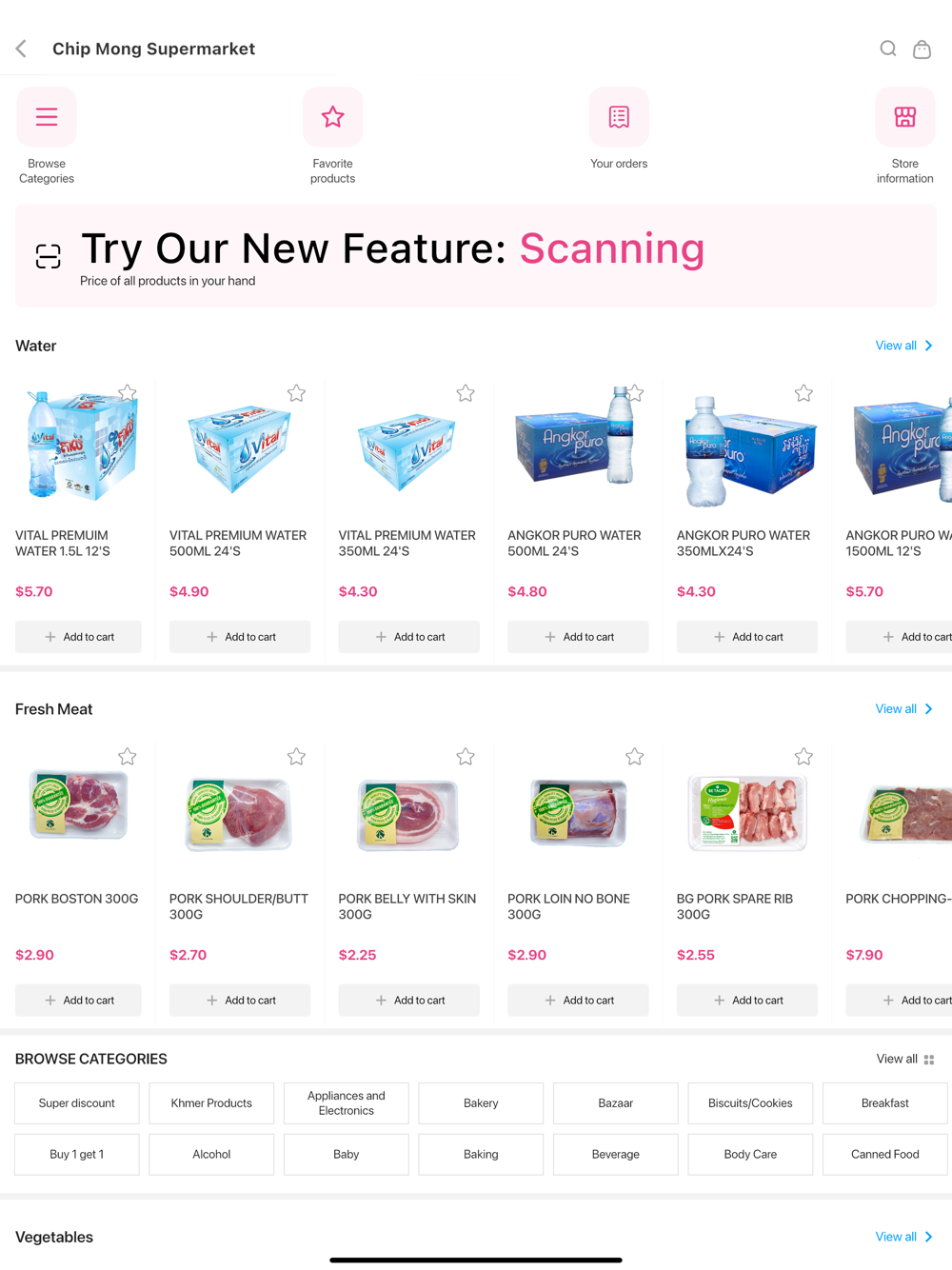Viewport: 952px width, 1270px height.
Task: Favorite the Pork Belly With Skin star
Action: pyautogui.click(x=466, y=757)
